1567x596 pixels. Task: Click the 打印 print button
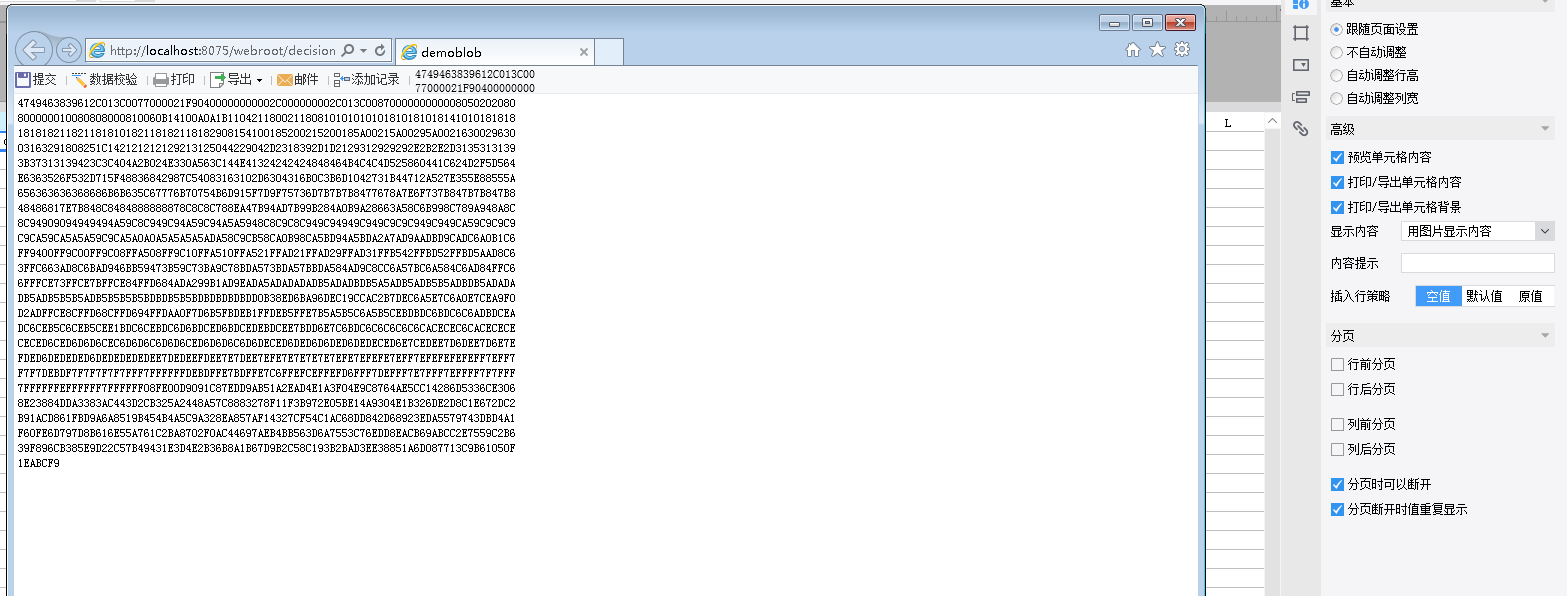(174, 80)
